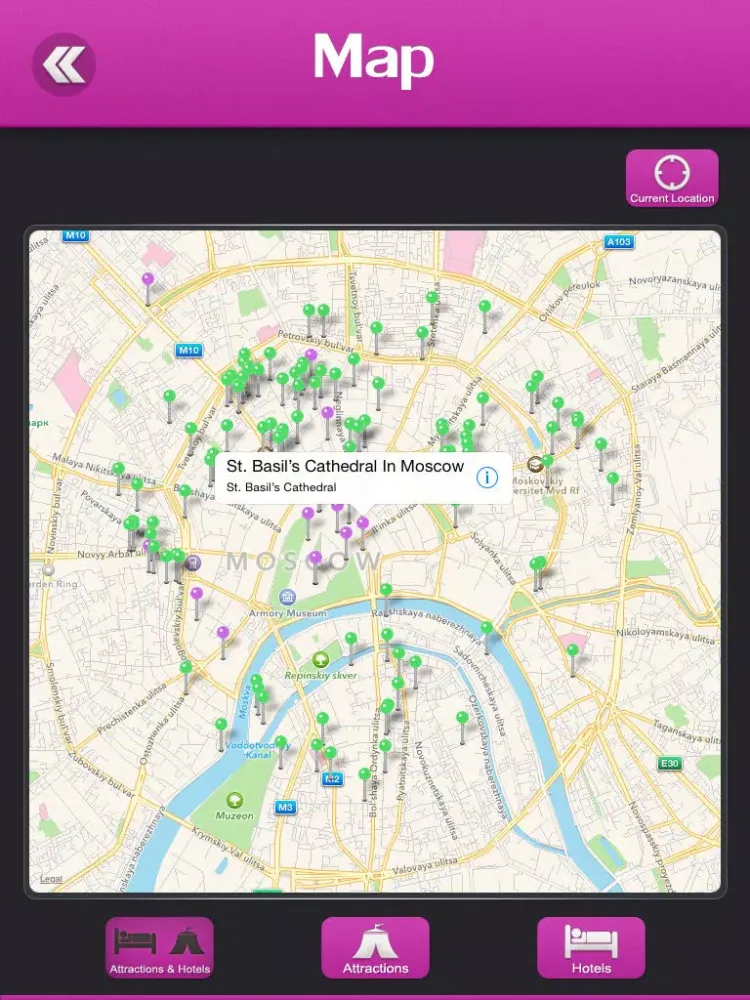Screen dimensions: 750x1000
Task: Open info for St. Basil's Cathedral callout
Action: [487, 477]
